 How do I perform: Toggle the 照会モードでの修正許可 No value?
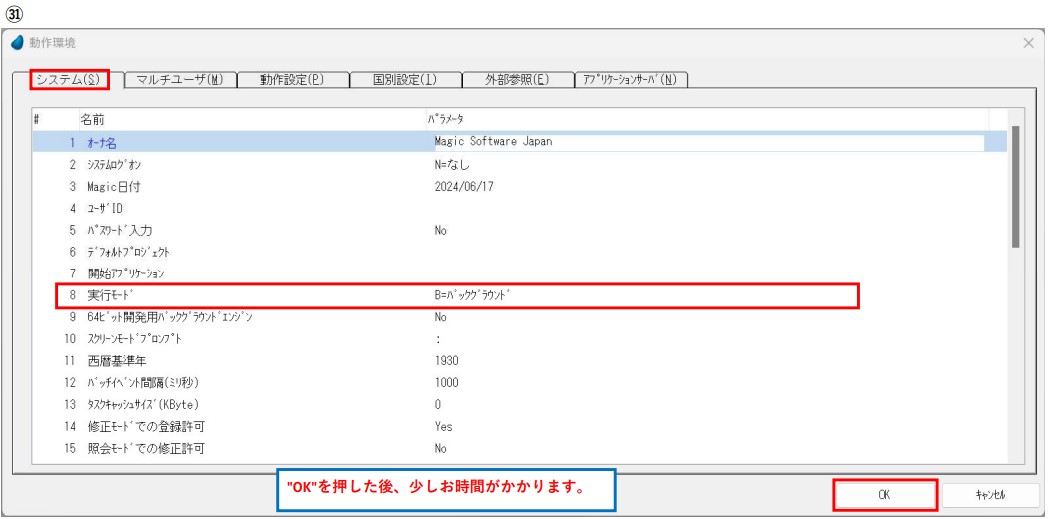tap(441, 448)
